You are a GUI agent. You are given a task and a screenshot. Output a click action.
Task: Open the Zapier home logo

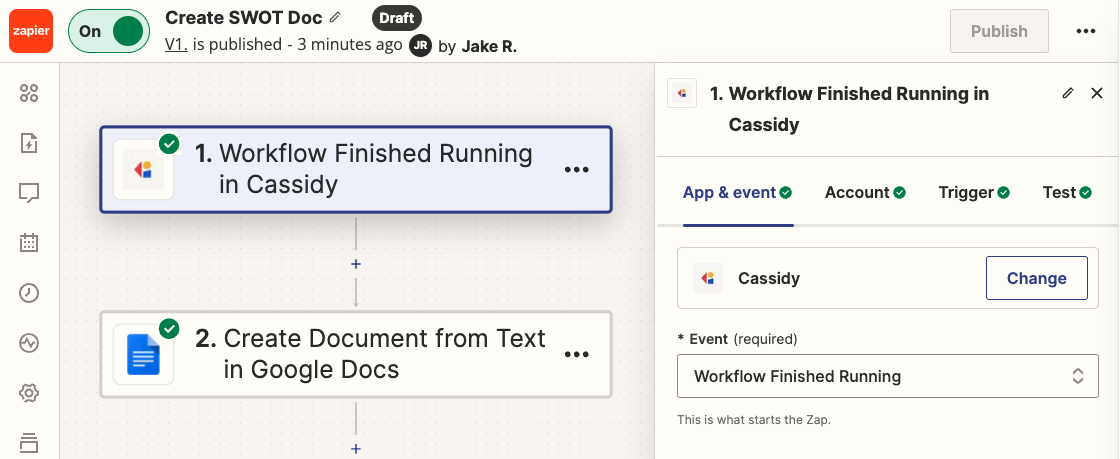(31, 31)
